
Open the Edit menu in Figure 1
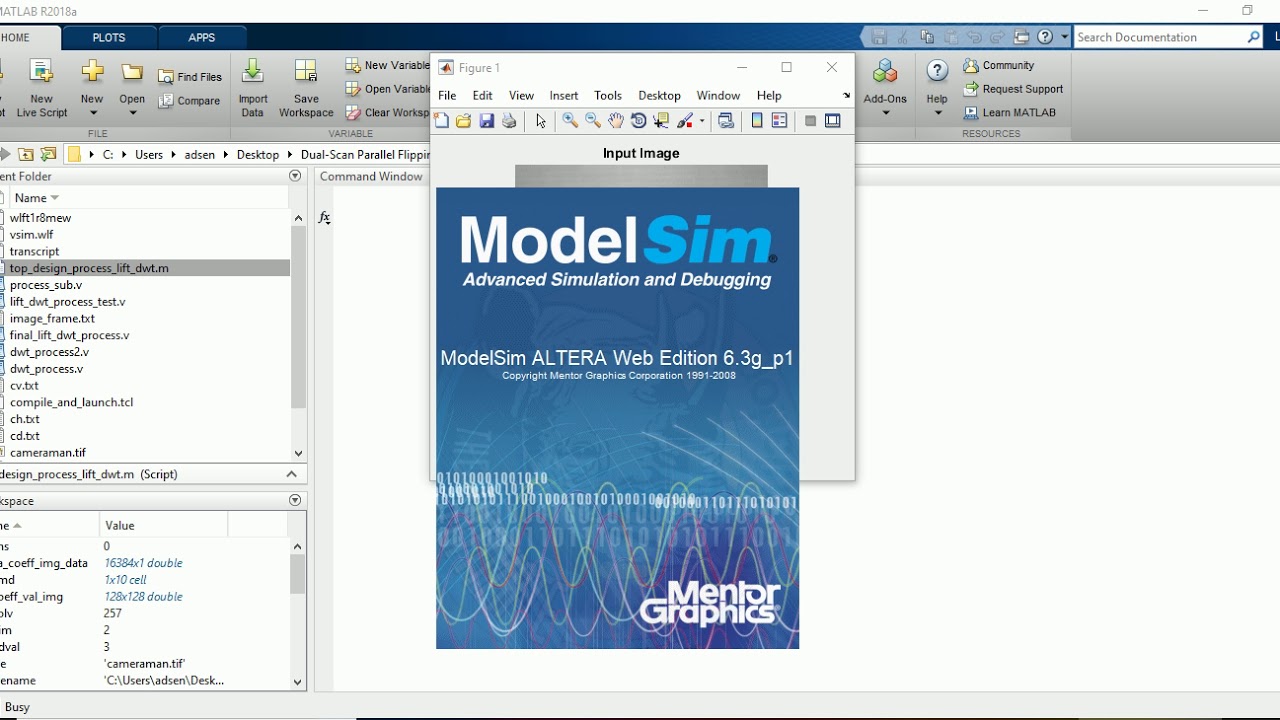tap(483, 96)
